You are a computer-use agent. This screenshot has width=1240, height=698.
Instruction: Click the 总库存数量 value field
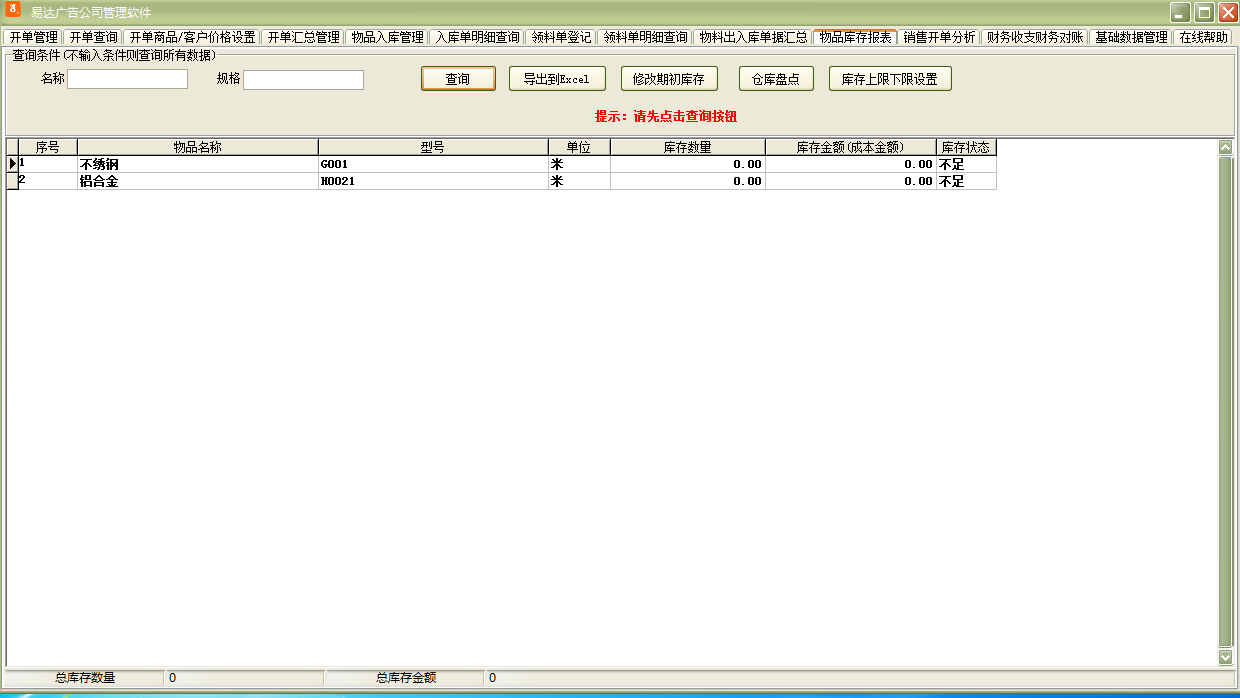pos(244,678)
